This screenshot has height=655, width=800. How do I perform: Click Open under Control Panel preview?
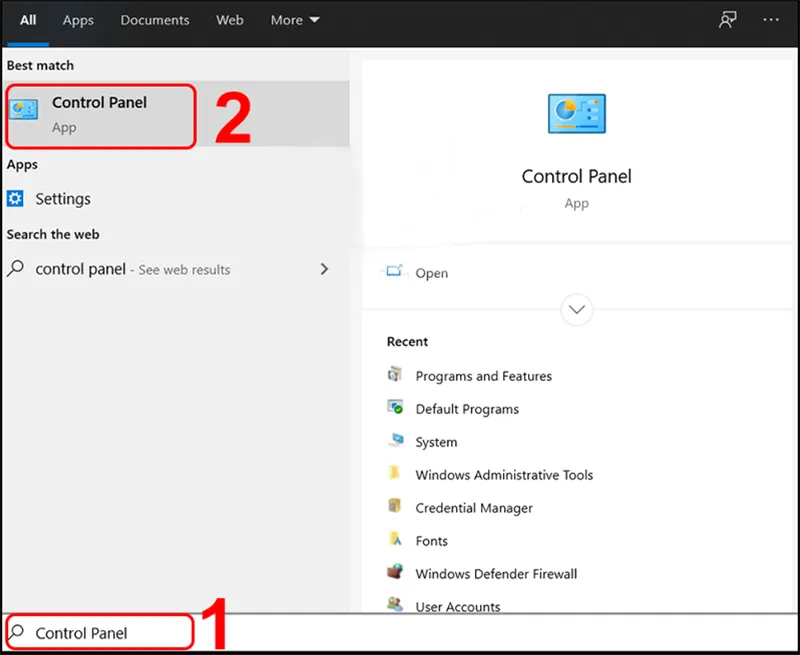tap(431, 273)
